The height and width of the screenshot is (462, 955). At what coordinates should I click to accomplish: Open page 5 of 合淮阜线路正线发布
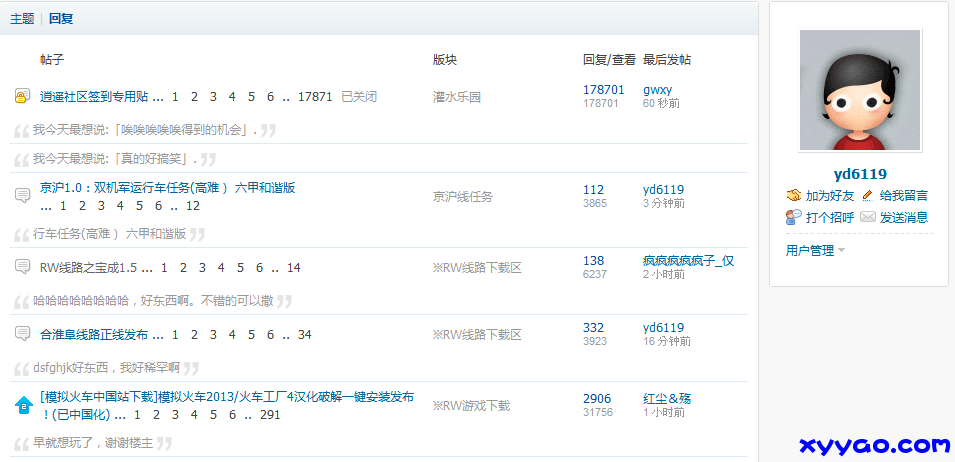251,335
